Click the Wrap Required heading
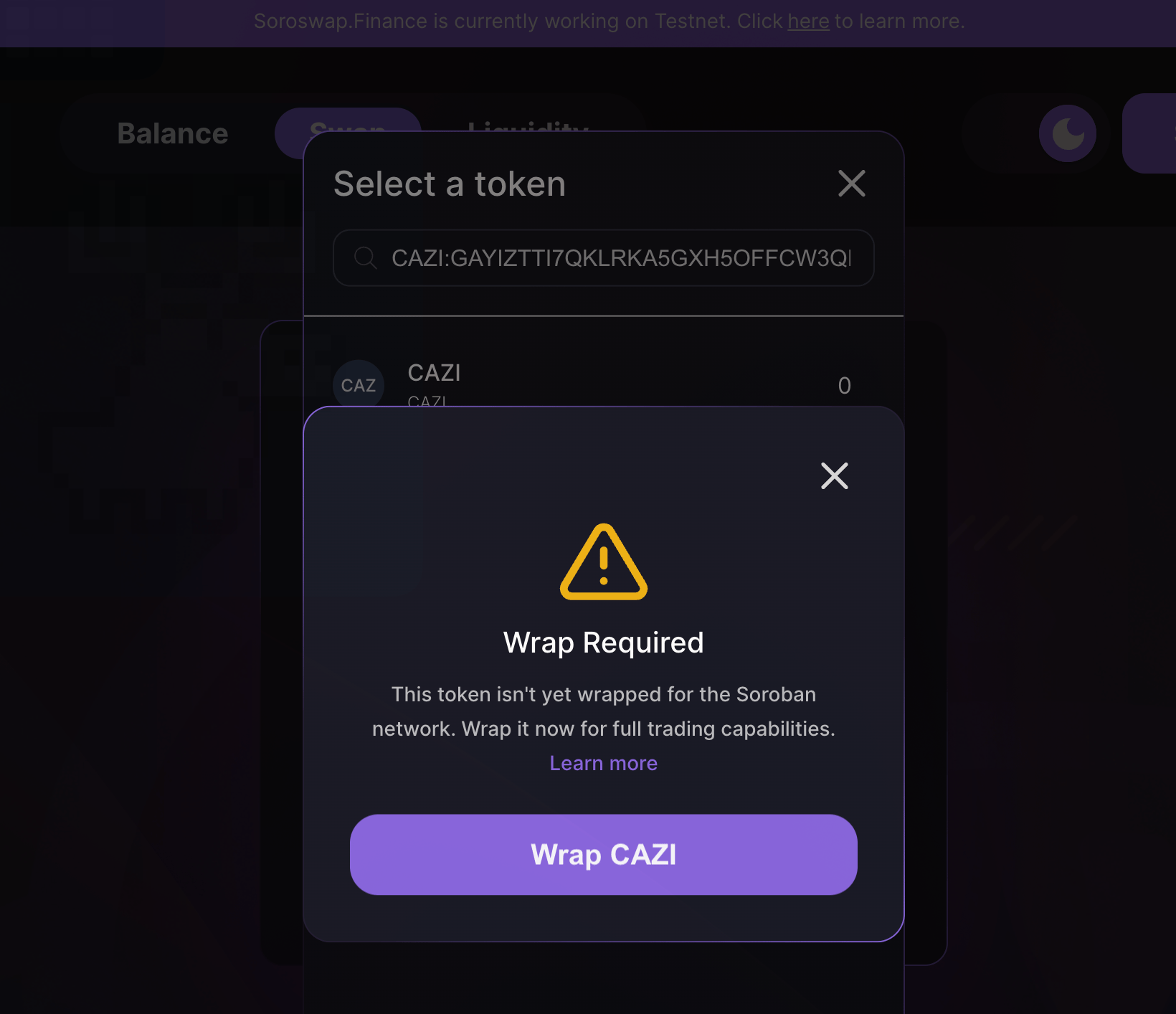Screen dimensions: 1176x1014 (604, 643)
